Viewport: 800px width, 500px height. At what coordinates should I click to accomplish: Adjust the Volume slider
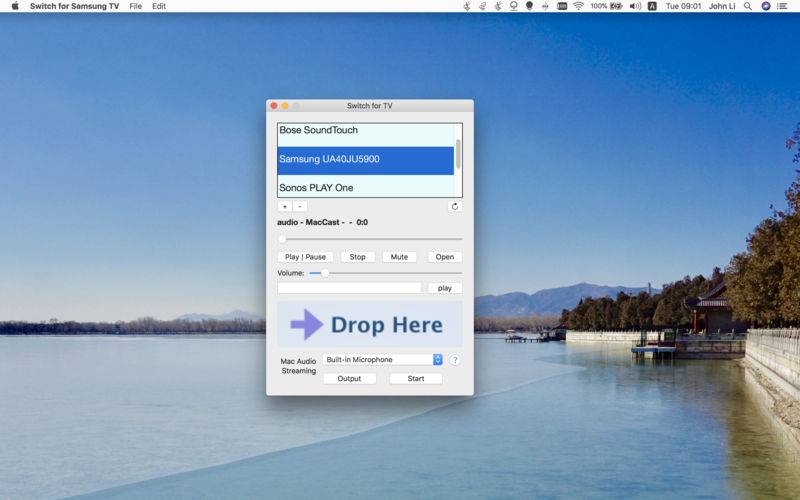point(385,273)
